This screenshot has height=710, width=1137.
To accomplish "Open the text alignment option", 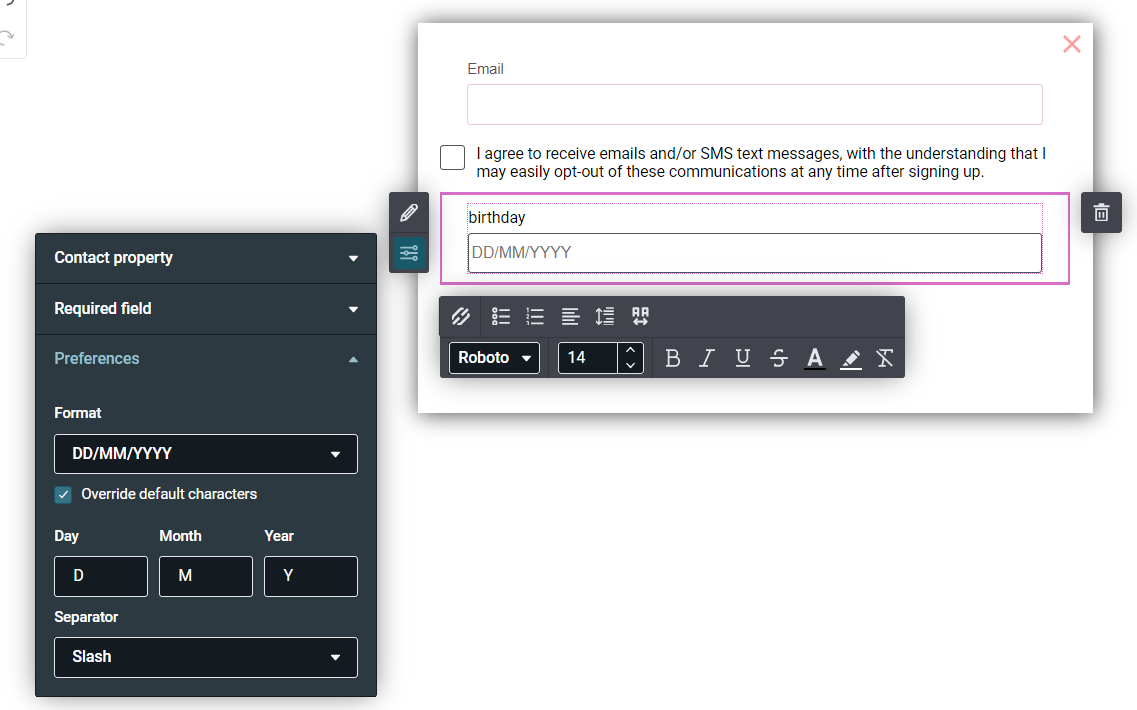I will [x=570, y=316].
